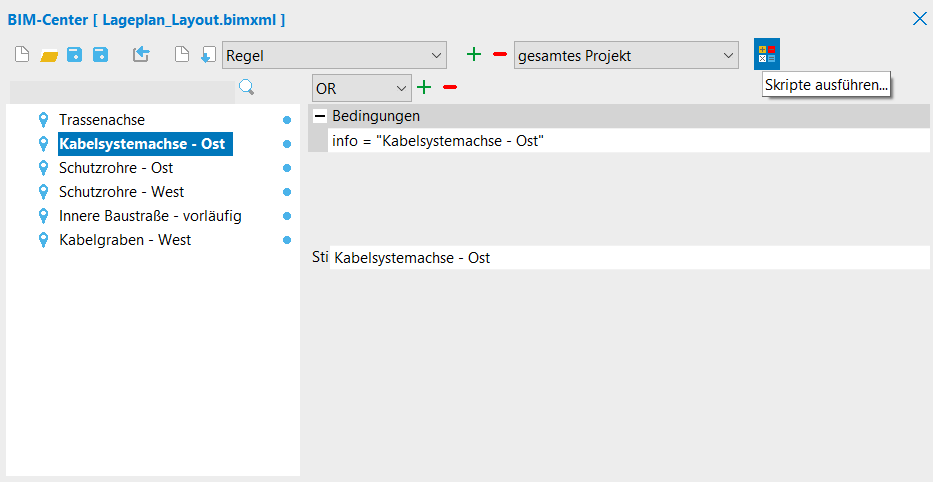Open a file with the yellow folder icon
The height and width of the screenshot is (482, 933).
pos(49,56)
